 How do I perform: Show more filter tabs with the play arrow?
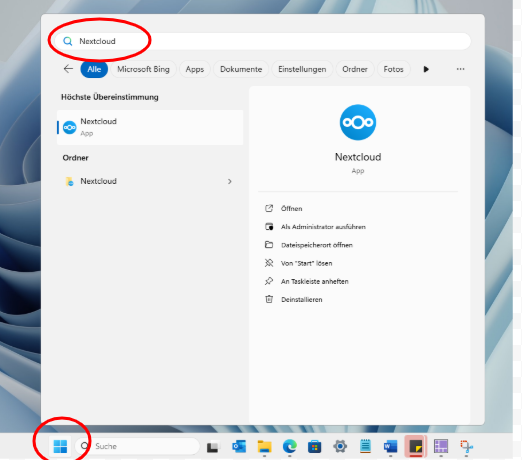point(426,69)
